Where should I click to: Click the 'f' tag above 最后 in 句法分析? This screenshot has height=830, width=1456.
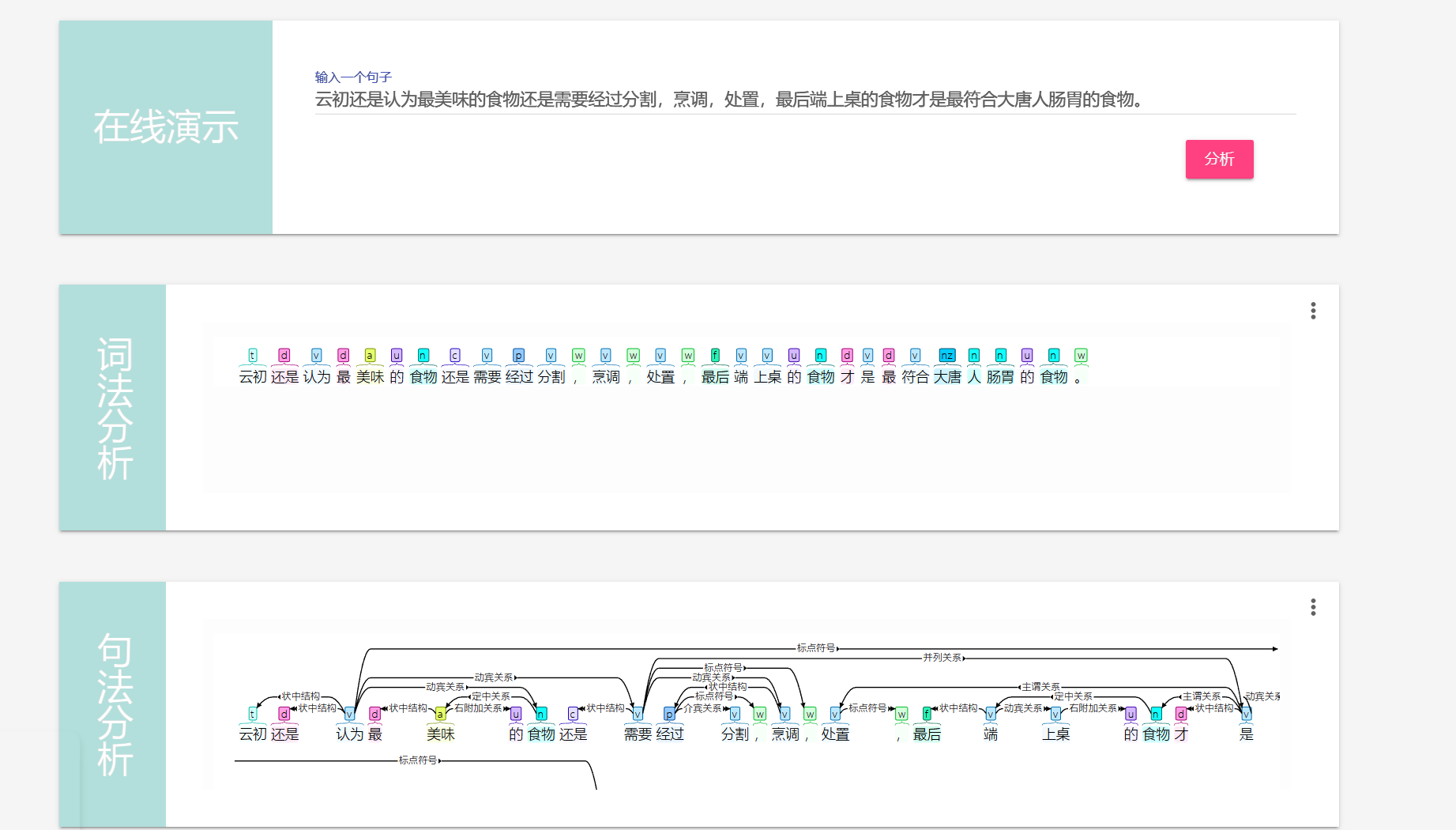[x=927, y=714]
